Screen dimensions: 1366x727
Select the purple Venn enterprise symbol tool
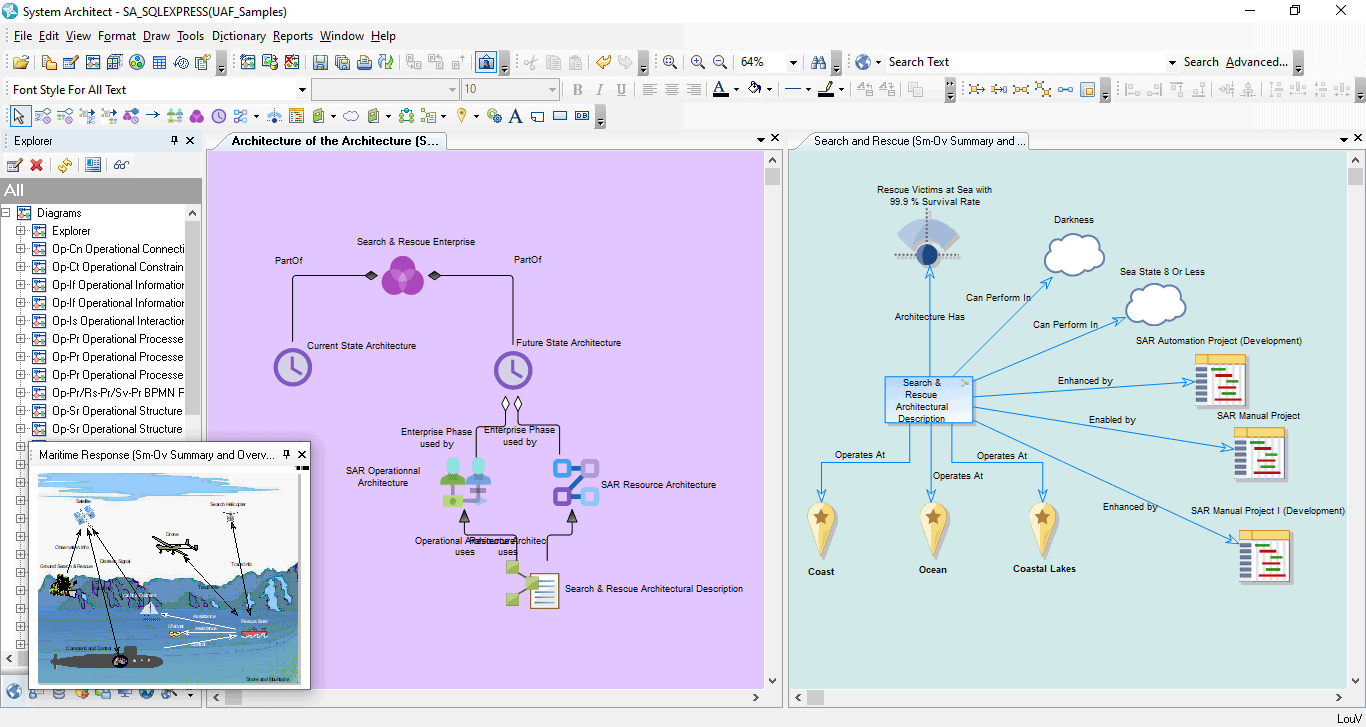197,116
